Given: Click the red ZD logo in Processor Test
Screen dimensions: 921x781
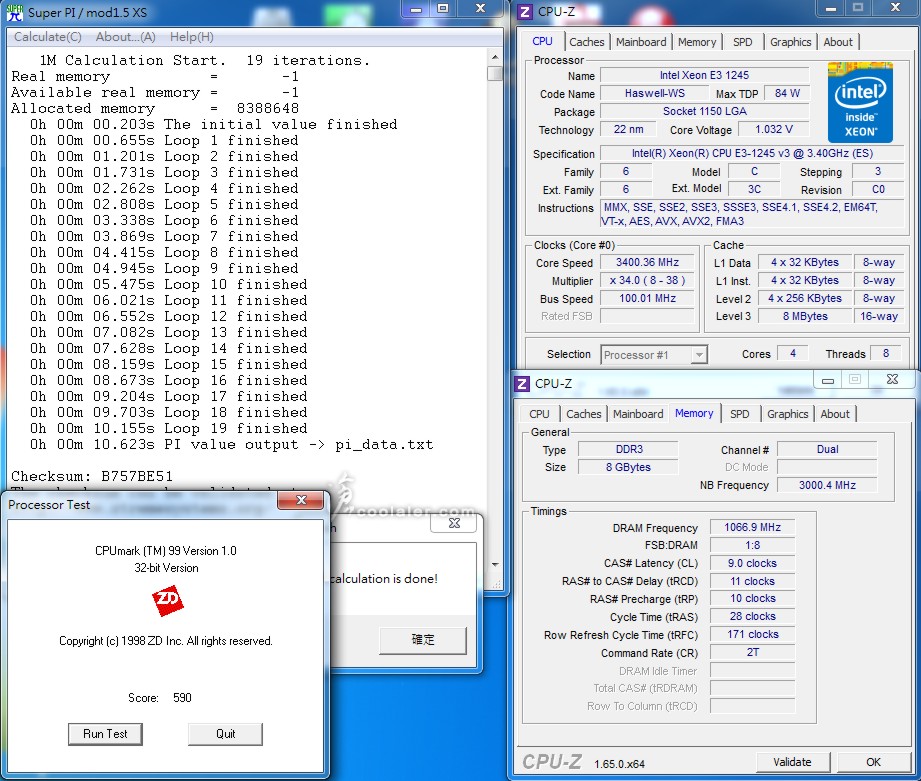Looking at the screenshot, I should [167, 600].
